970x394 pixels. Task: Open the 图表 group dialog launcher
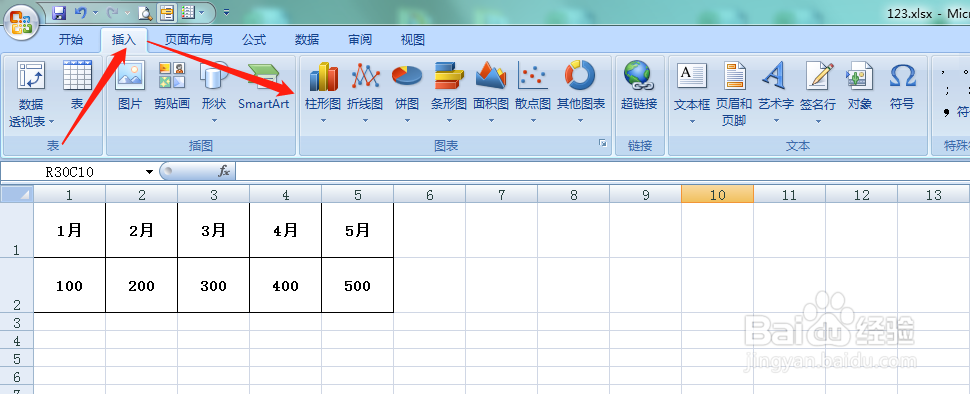[602, 143]
